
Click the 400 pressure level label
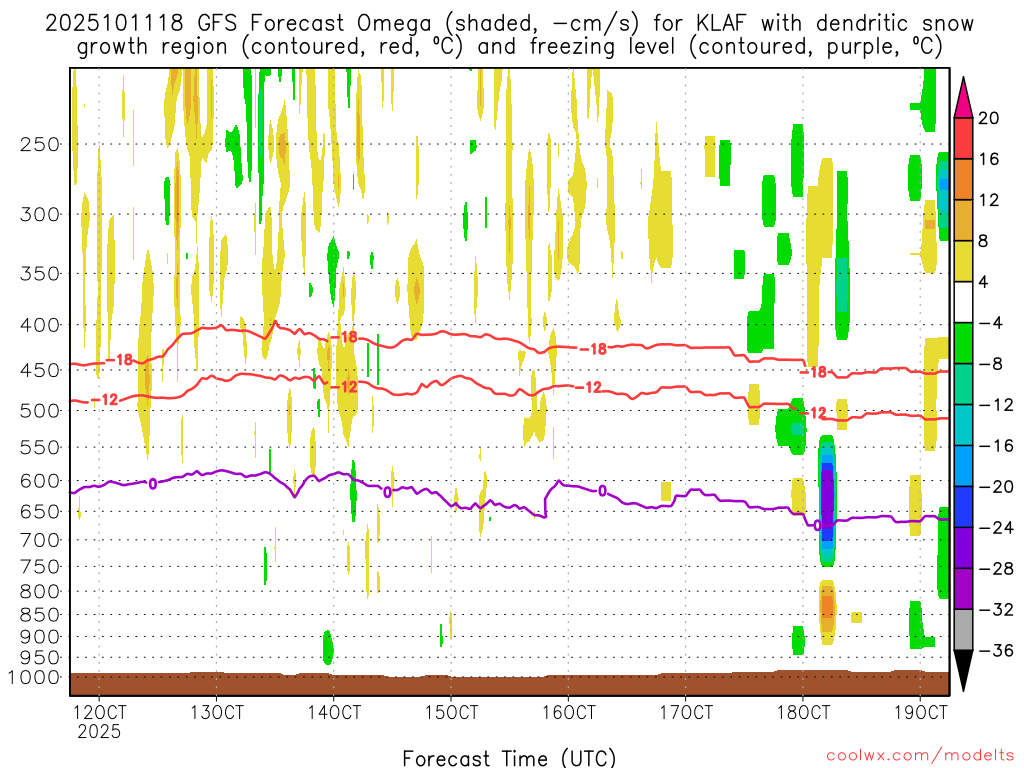coord(40,325)
